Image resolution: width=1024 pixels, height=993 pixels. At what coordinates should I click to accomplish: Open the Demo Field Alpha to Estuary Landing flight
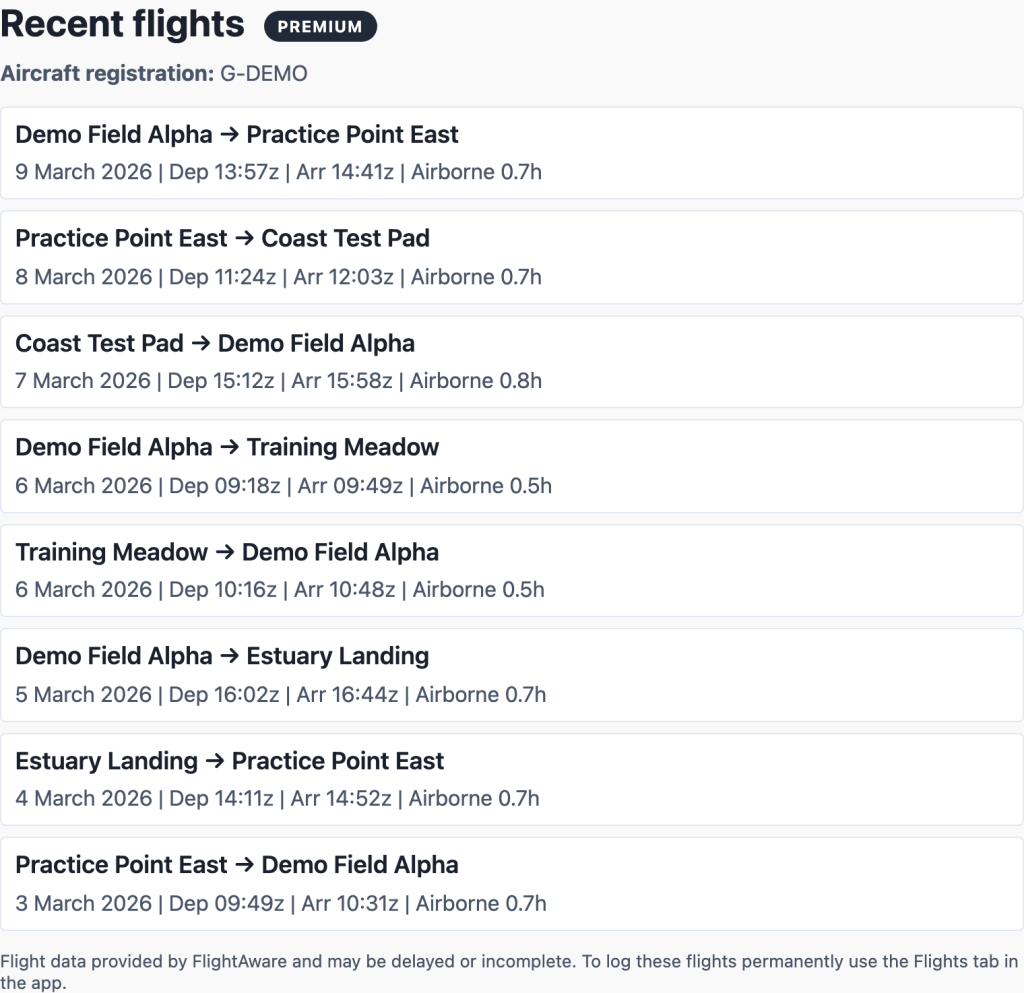click(x=512, y=675)
